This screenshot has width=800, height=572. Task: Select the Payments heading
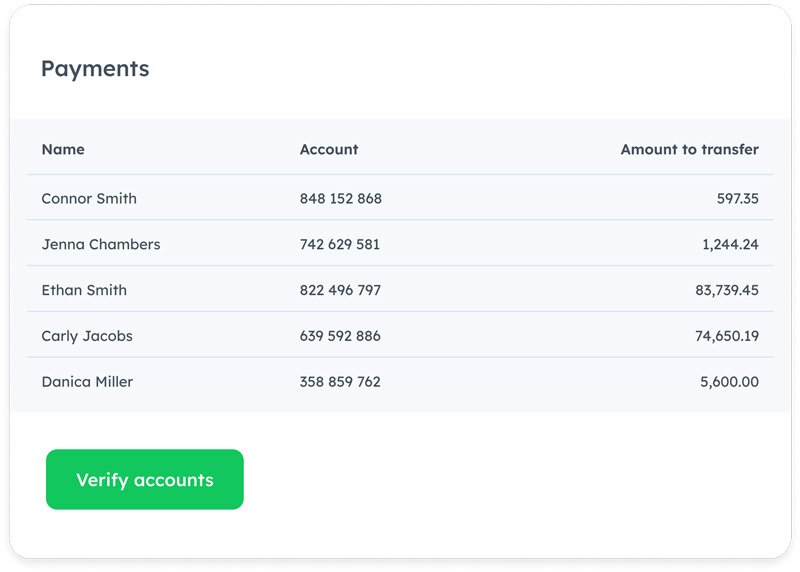click(95, 69)
